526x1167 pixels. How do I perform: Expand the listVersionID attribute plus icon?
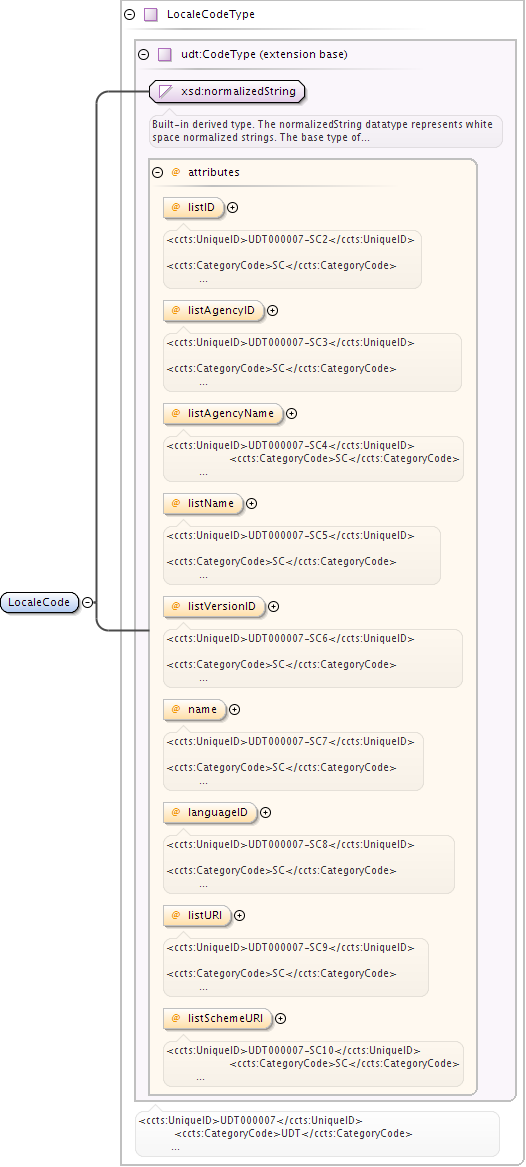point(273,607)
